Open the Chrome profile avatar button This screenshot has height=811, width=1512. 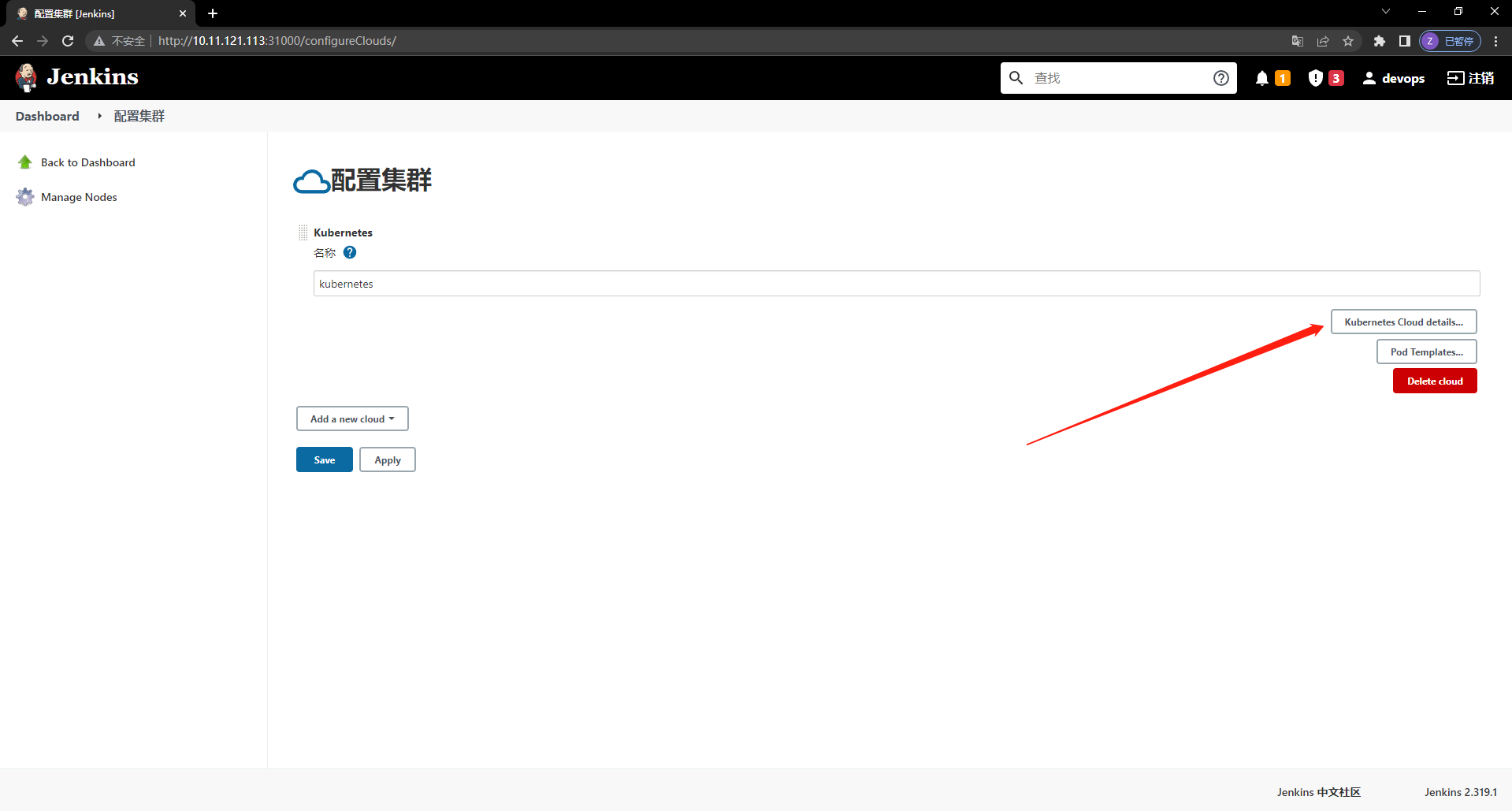[x=1450, y=41]
